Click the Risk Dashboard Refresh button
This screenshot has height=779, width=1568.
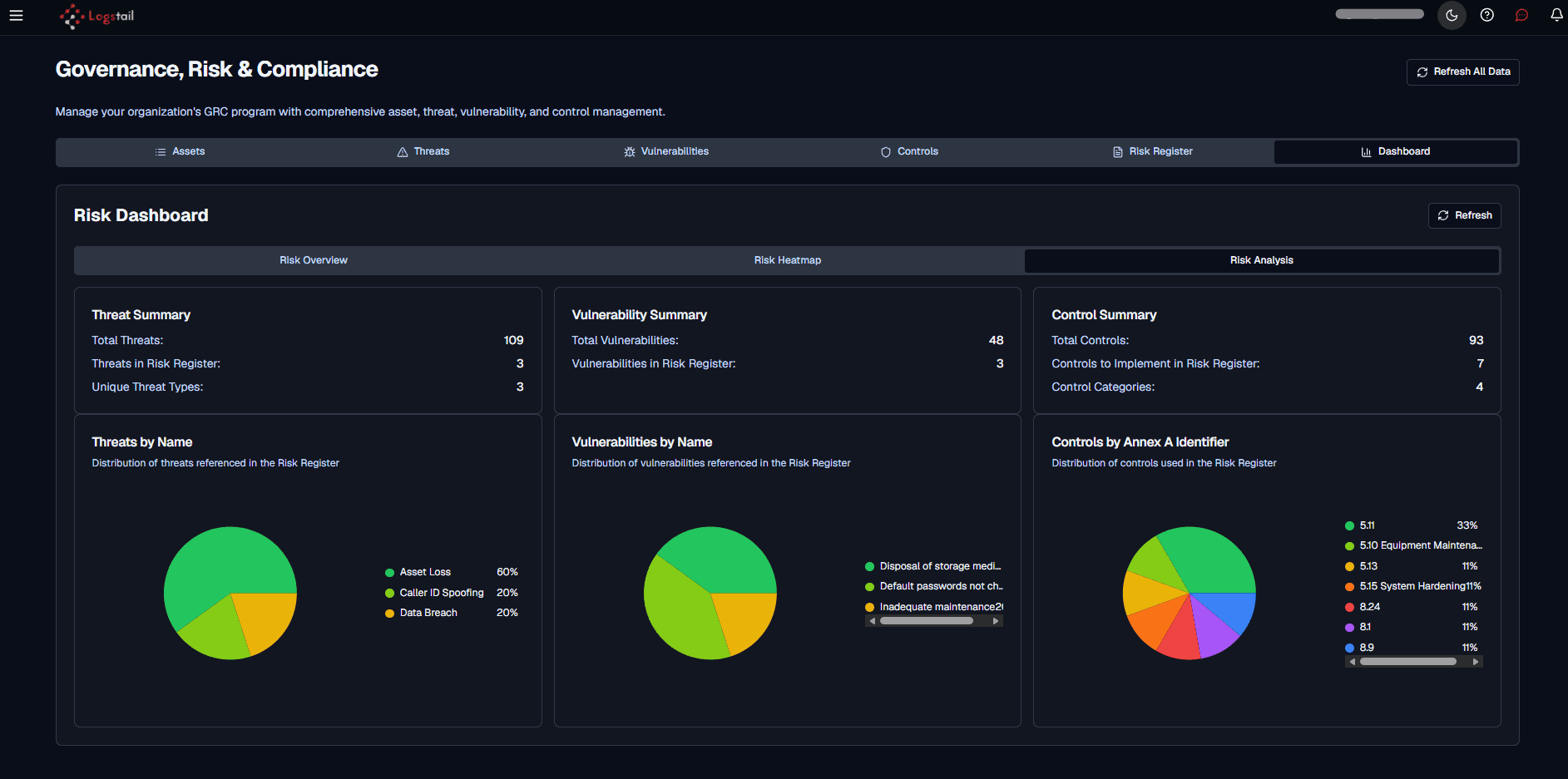[x=1465, y=215]
